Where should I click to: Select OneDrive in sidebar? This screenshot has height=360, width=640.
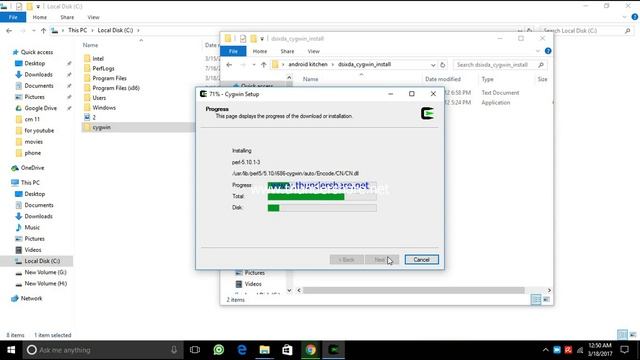point(32,168)
